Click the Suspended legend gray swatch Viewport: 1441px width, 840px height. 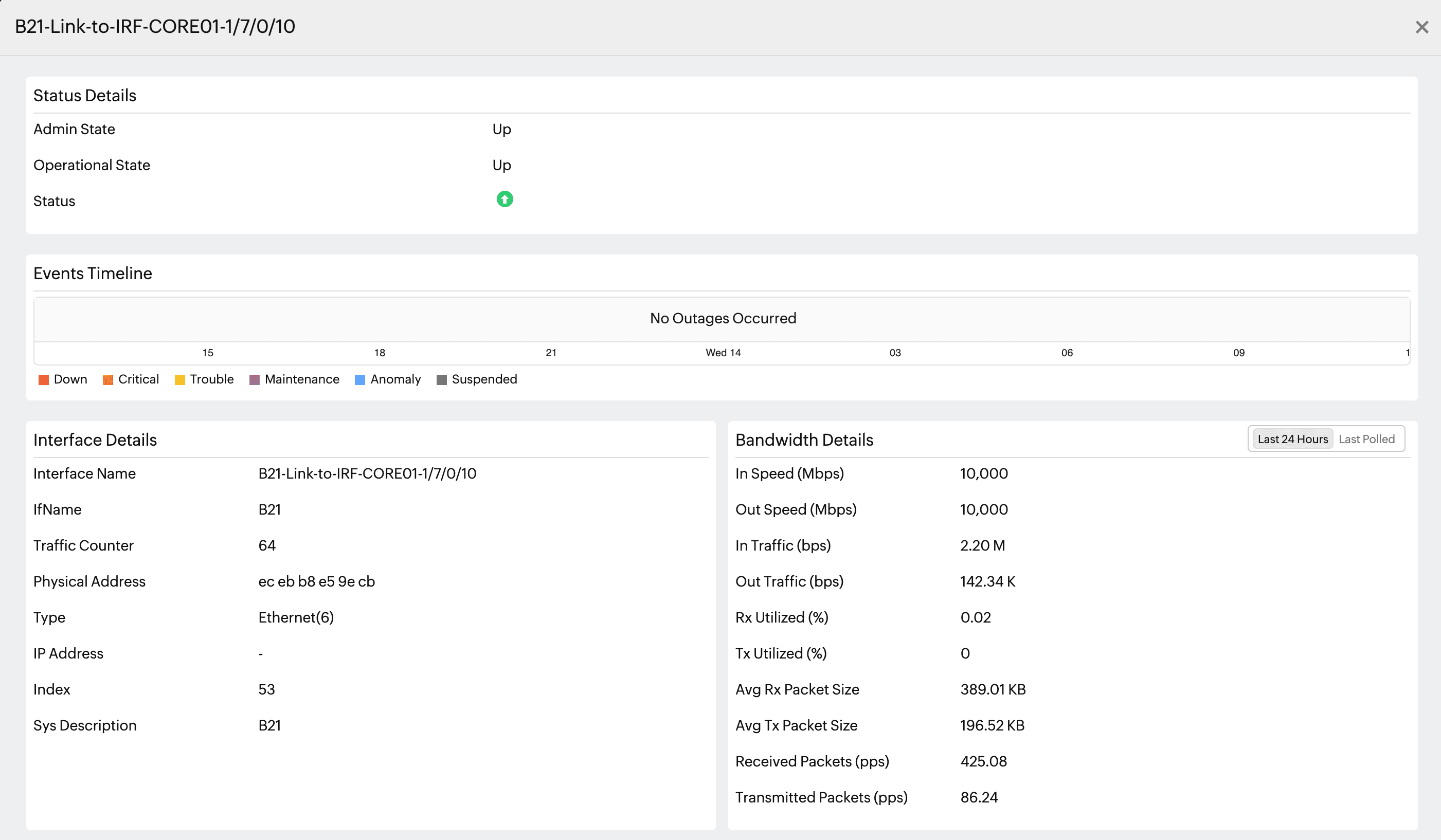[x=441, y=380]
